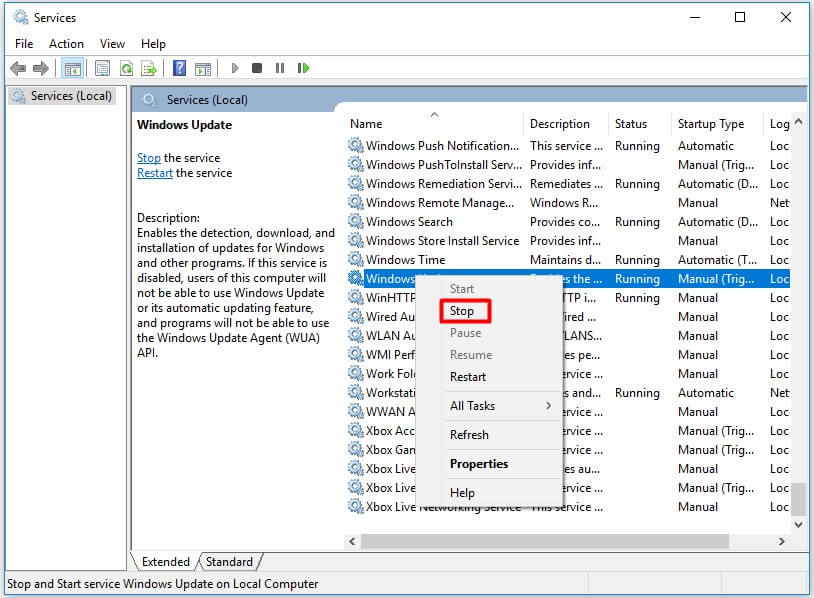The height and width of the screenshot is (598, 814).
Task: Open the Help toolbar icon
Action: [x=179, y=68]
